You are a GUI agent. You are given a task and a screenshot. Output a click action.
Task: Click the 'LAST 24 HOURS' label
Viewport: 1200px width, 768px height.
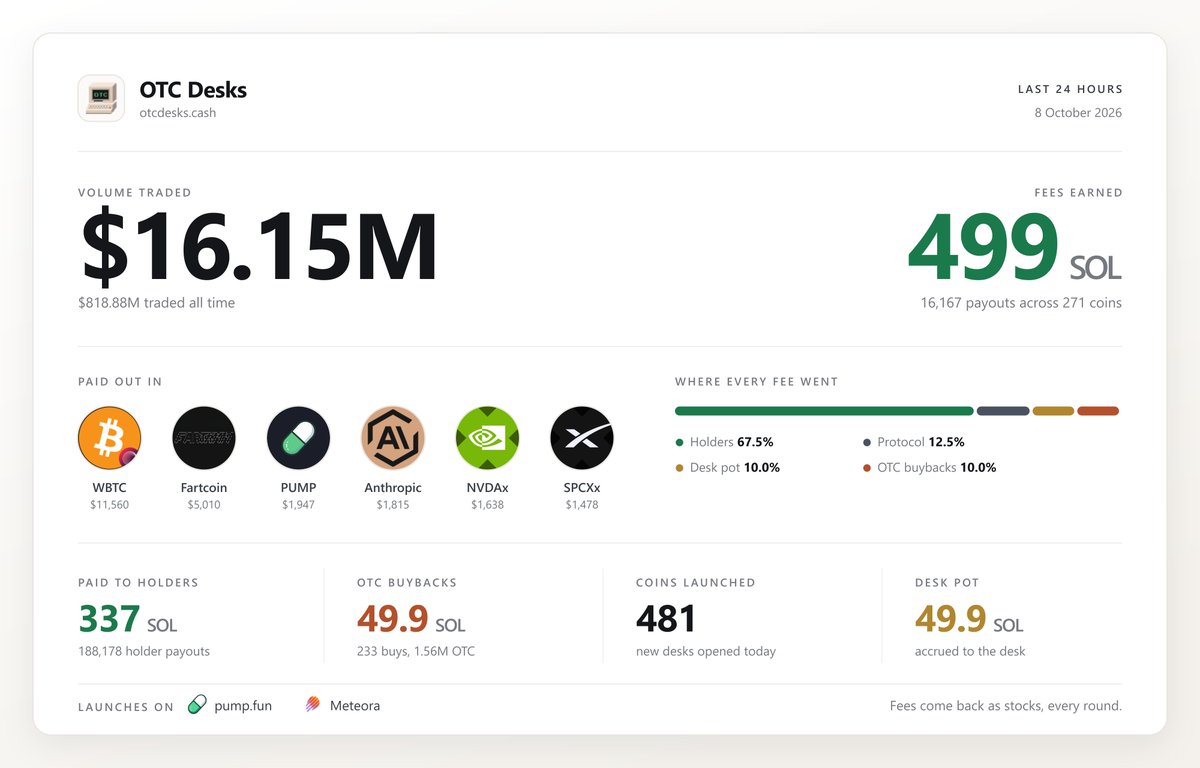(x=1070, y=89)
